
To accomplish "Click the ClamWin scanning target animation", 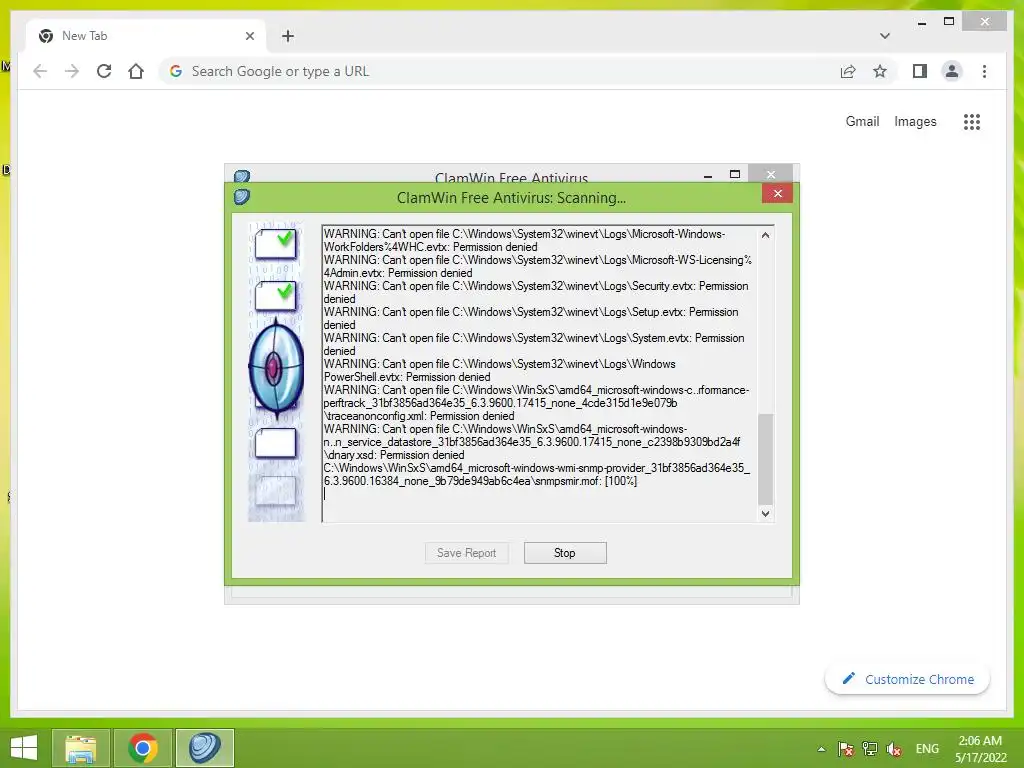I will click(x=276, y=369).
